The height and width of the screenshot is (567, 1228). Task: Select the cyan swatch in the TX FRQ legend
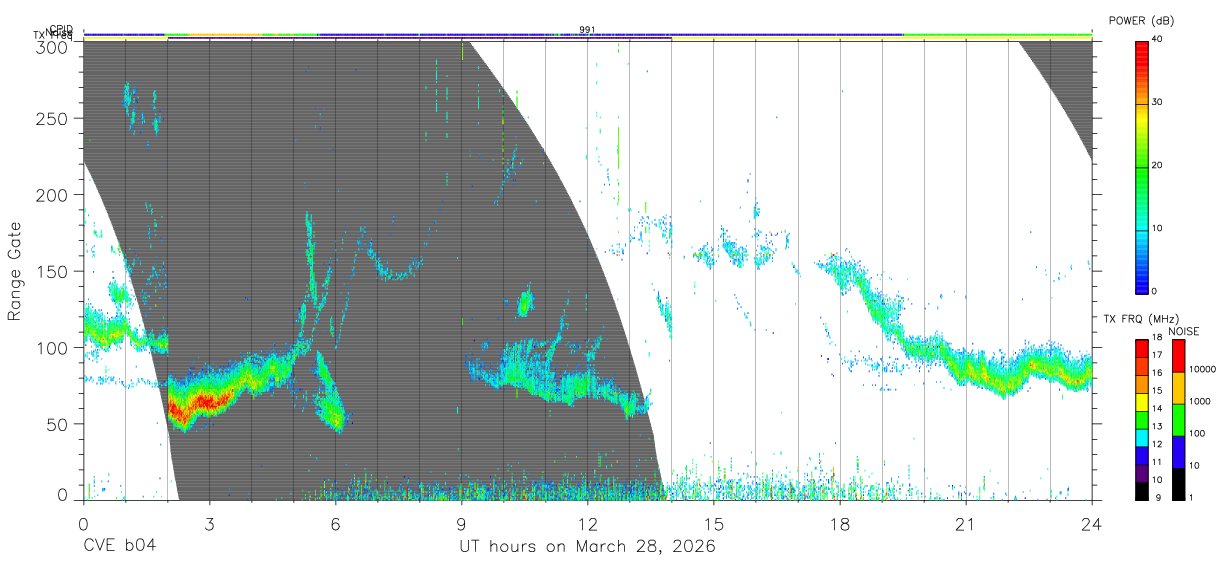pos(1142,437)
